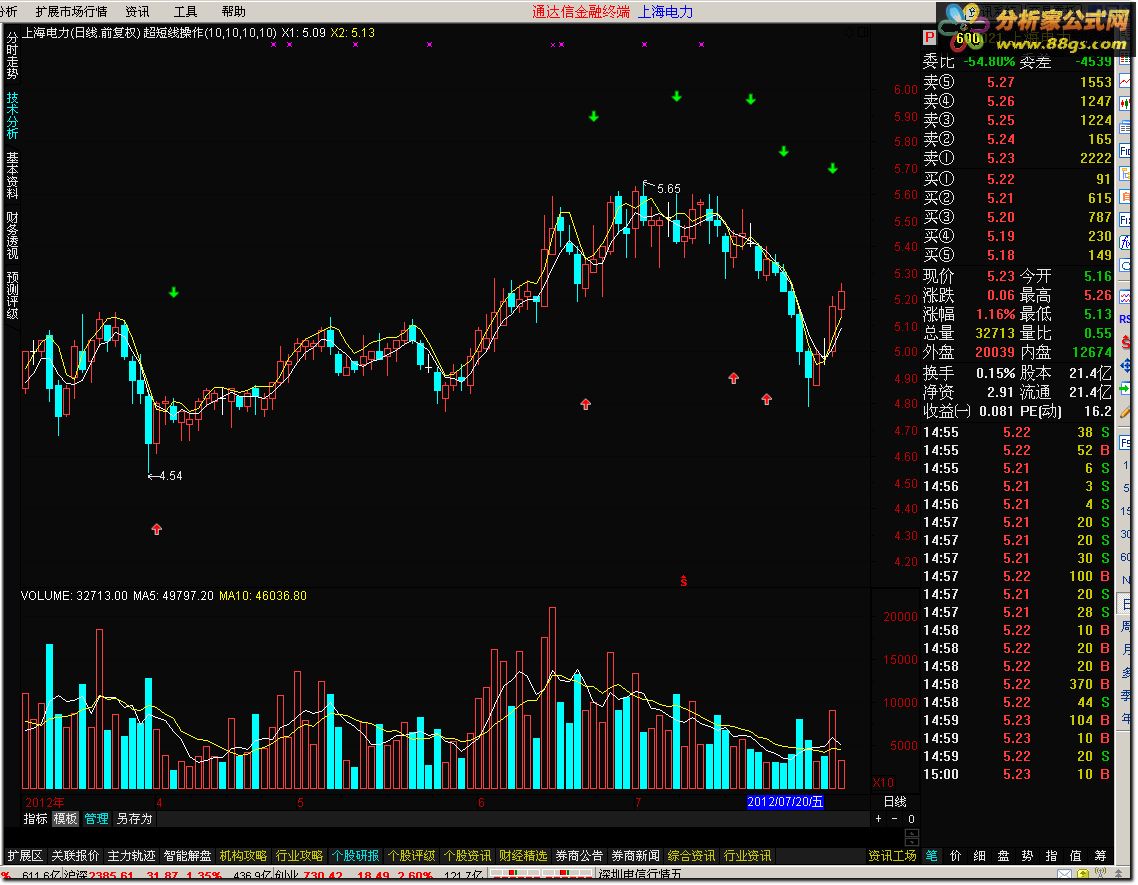Open the 个股研报 tab
The image size is (1138, 885).
pyautogui.click(x=355, y=856)
